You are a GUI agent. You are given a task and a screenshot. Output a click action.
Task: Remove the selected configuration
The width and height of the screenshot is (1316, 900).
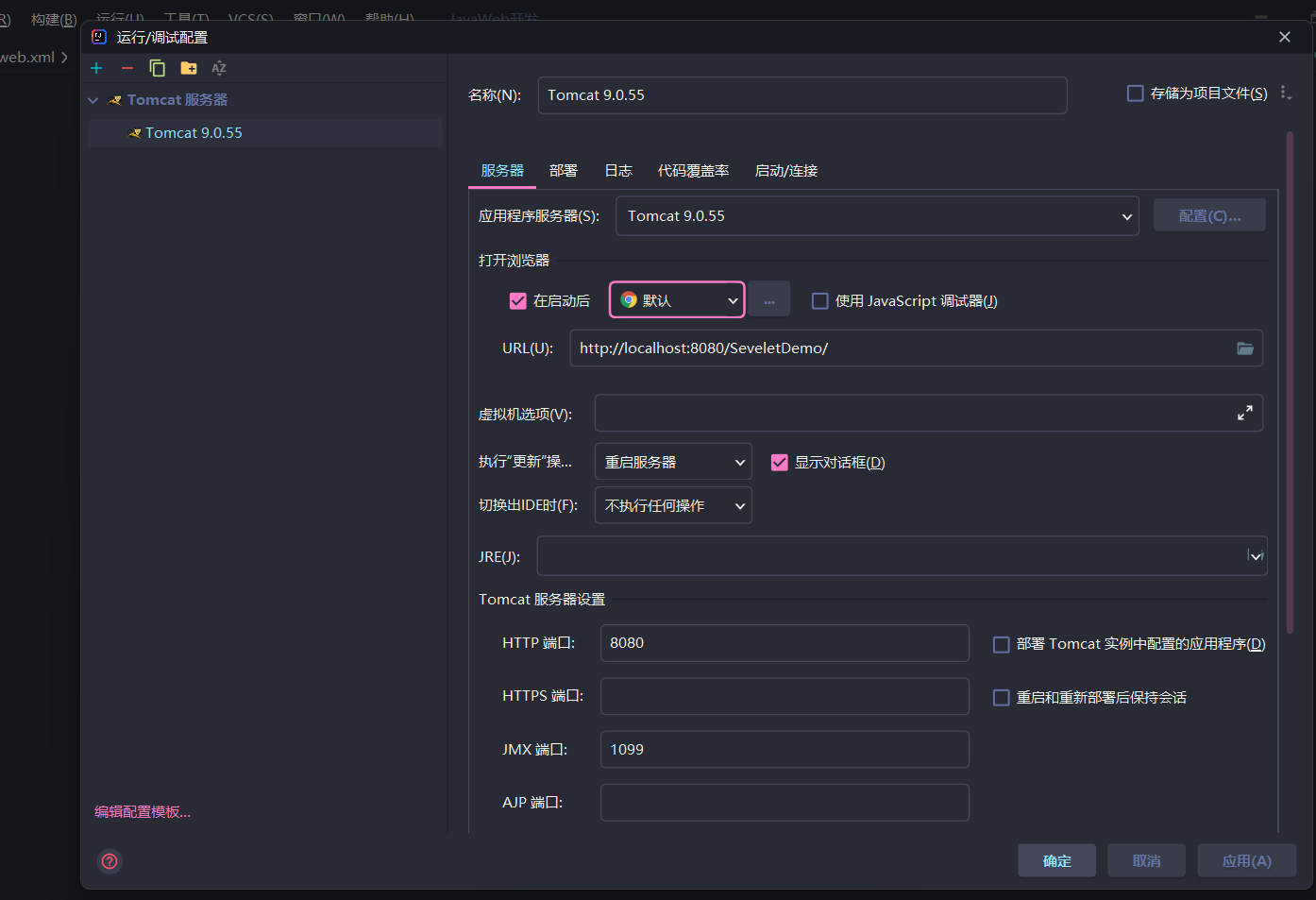coord(127,68)
